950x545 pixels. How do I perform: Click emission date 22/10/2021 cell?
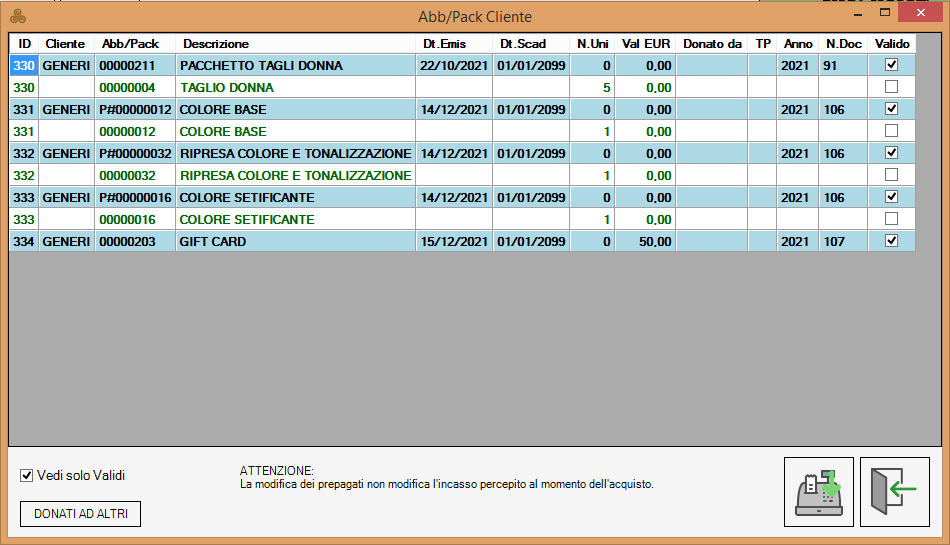pos(454,66)
